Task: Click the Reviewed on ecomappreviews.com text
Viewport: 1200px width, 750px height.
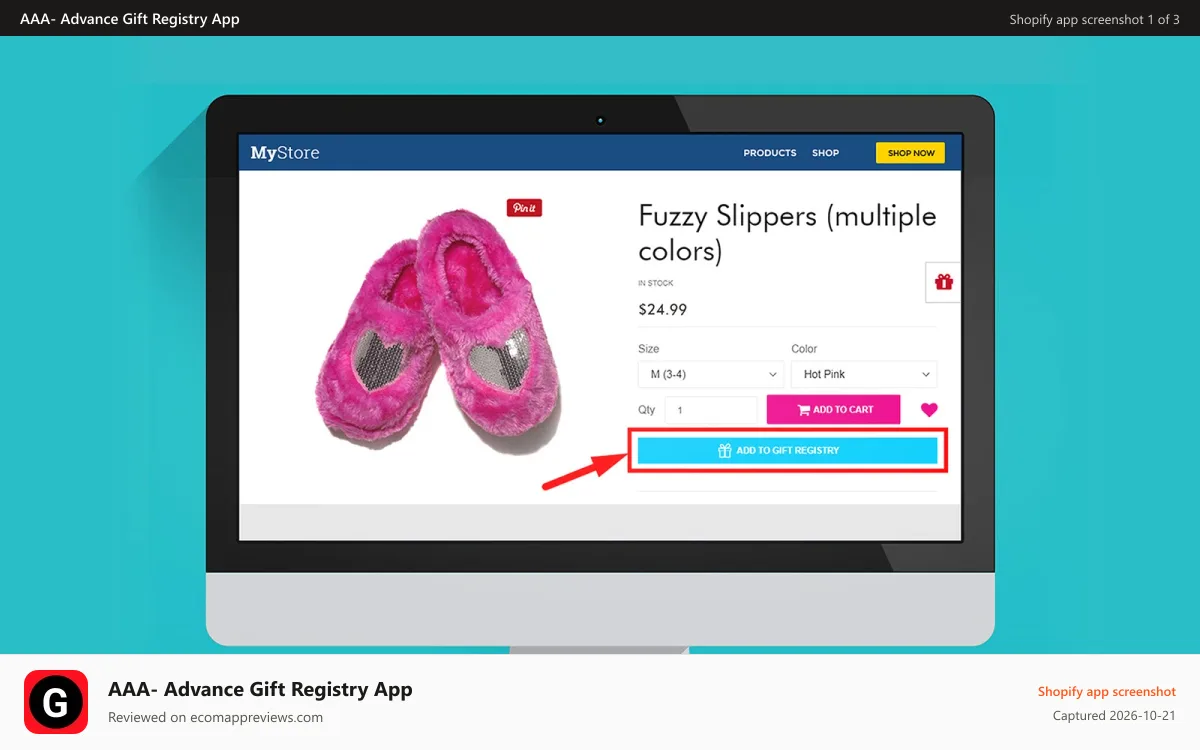Action: 215,717
